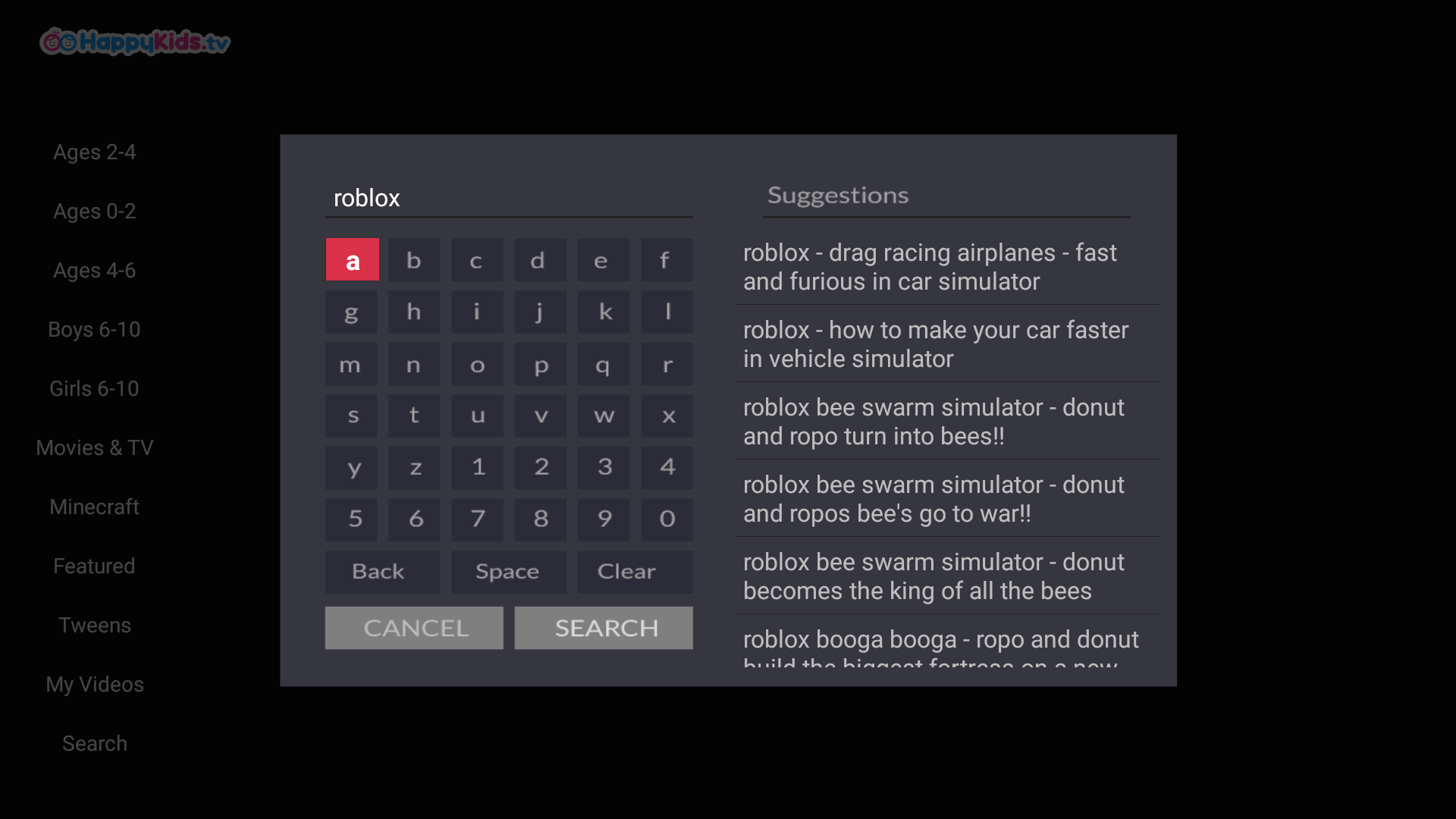Open the Movies & TV section
The image size is (1456, 819).
tap(95, 448)
